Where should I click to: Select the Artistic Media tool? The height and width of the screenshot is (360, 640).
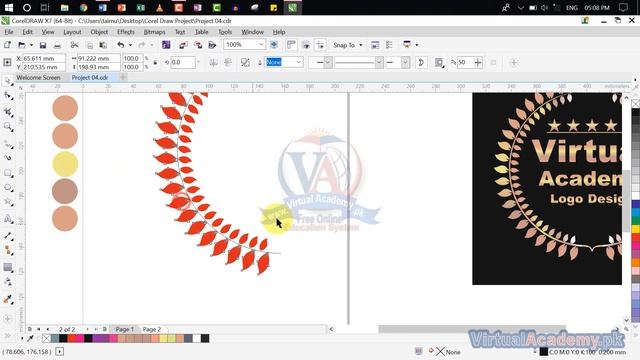pyautogui.click(x=7, y=158)
